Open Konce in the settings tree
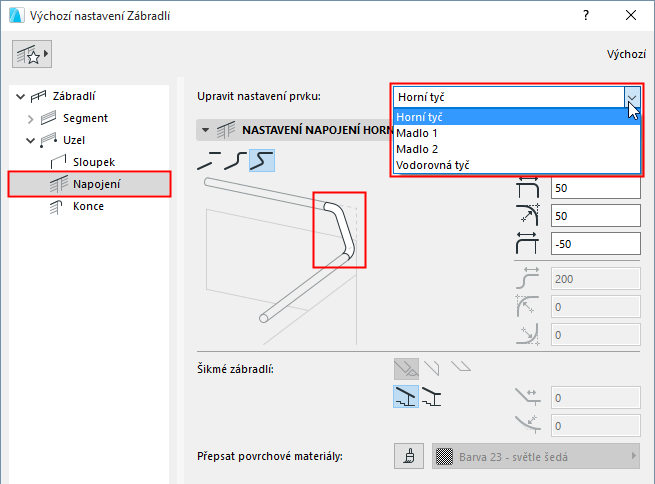Image resolution: width=655 pixels, height=484 pixels. pyautogui.click(x=88, y=206)
